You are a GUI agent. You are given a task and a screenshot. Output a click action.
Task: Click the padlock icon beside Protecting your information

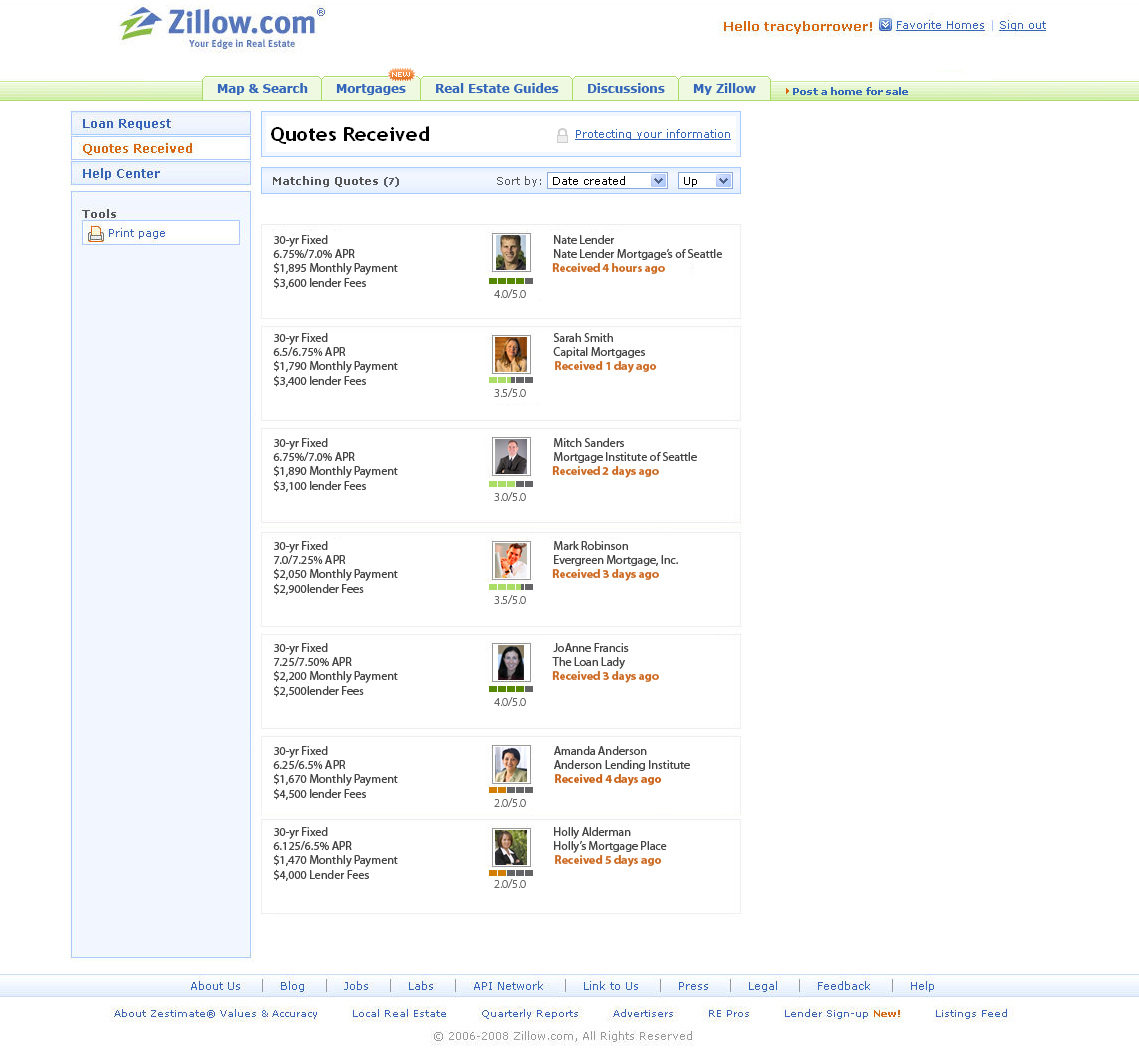(x=562, y=135)
